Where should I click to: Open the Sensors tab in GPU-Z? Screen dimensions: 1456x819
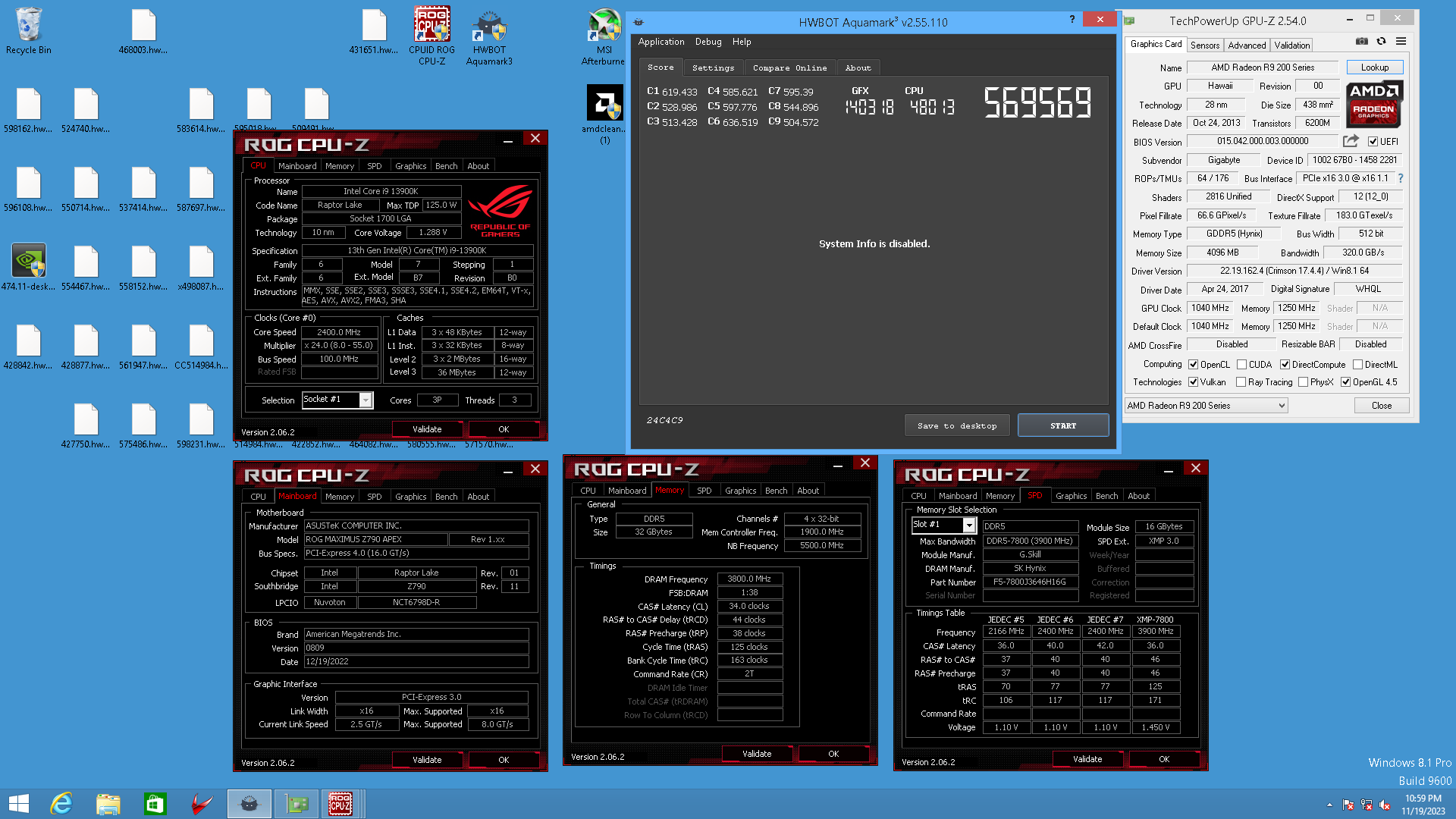click(1204, 45)
